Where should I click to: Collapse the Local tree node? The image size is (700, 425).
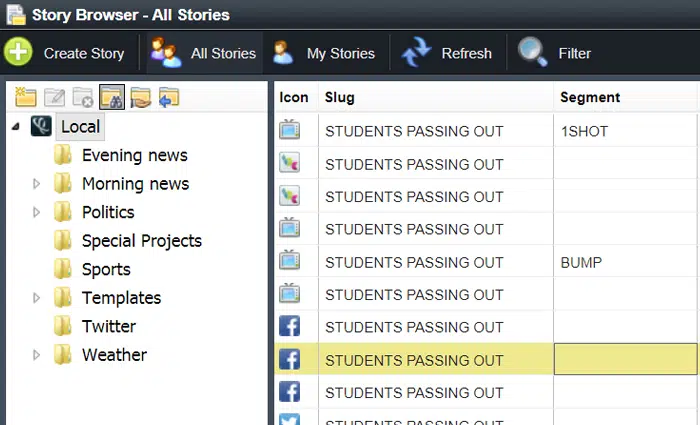(x=16, y=127)
